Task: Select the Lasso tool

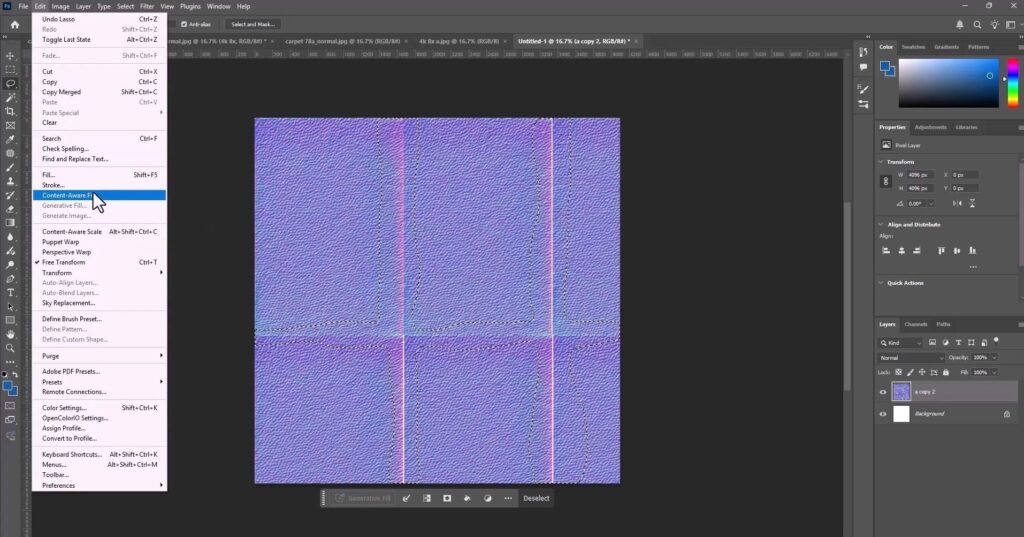Action: click(x=10, y=84)
